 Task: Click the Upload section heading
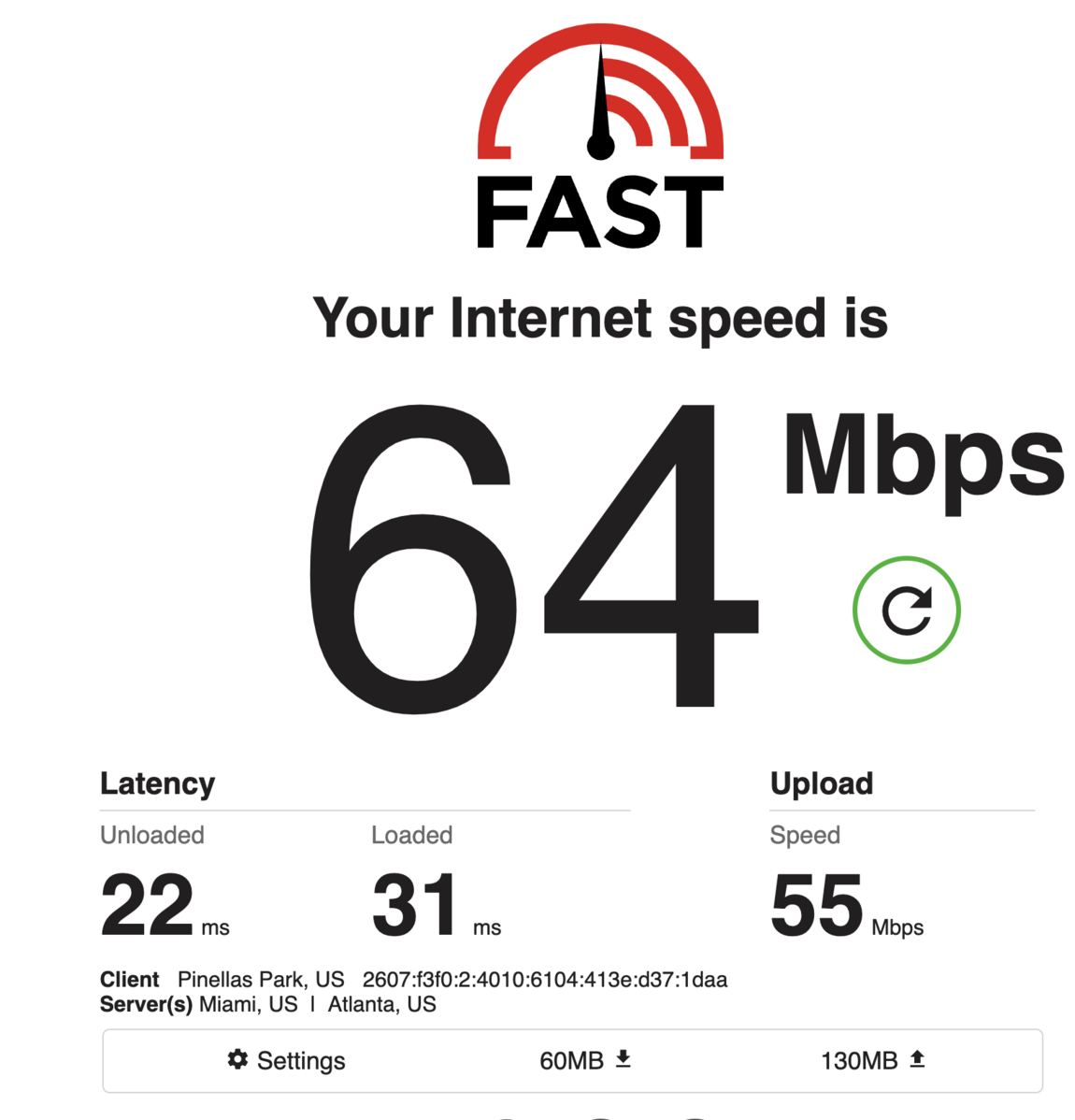coord(822,783)
